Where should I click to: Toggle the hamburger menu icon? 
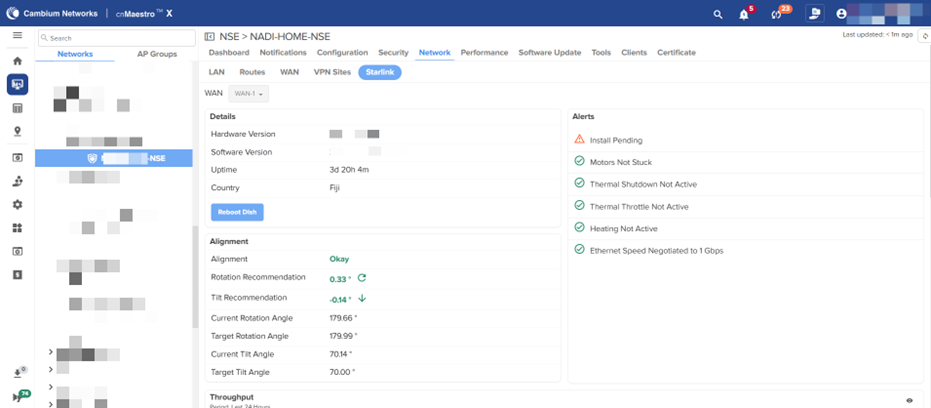coord(17,35)
